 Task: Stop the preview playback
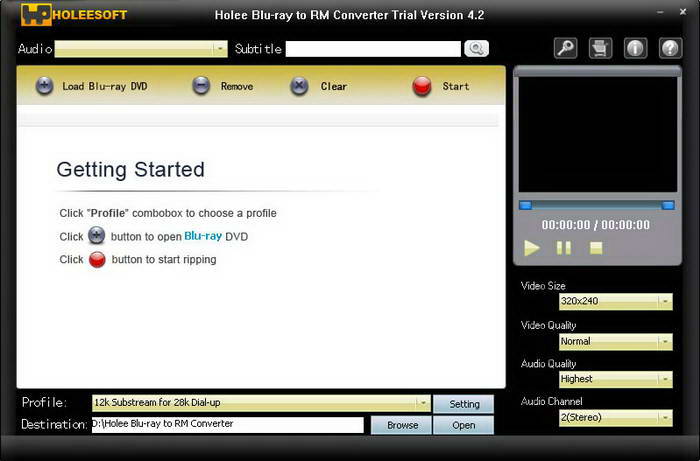[x=596, y=248]
